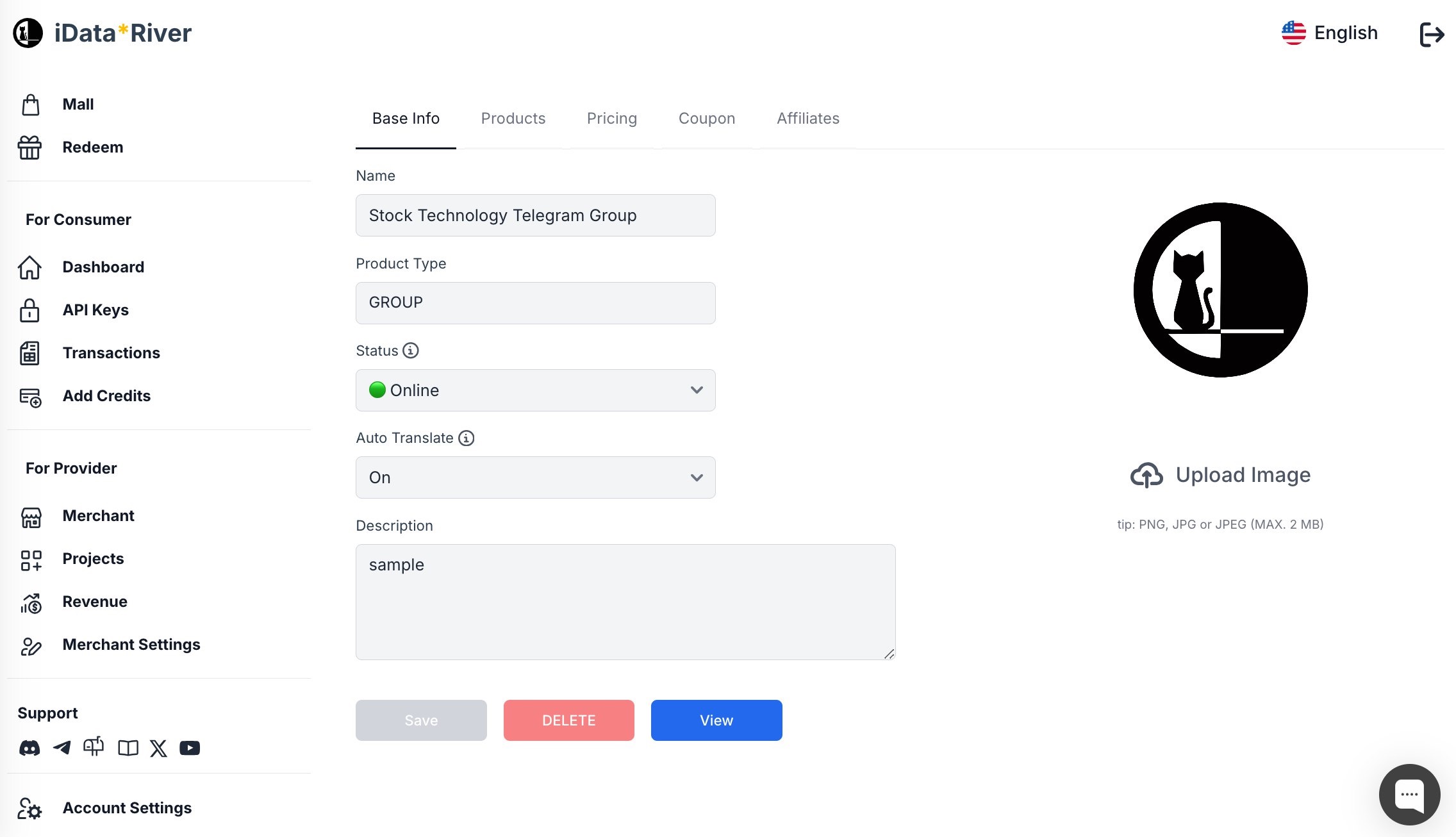
Task: Switch to the Products tab
Action: click(x=513, y=118)
